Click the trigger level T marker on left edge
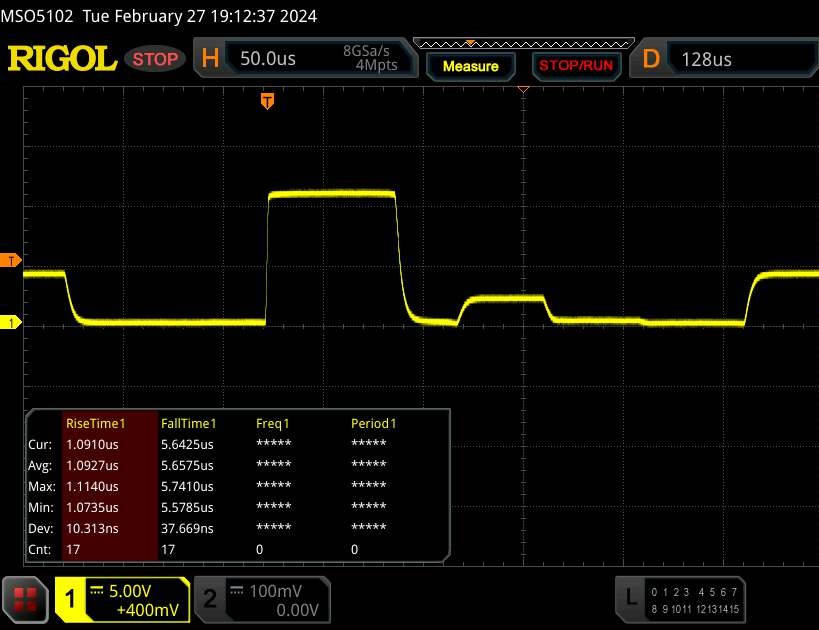819x630 pixels. (x=10, y=260)
